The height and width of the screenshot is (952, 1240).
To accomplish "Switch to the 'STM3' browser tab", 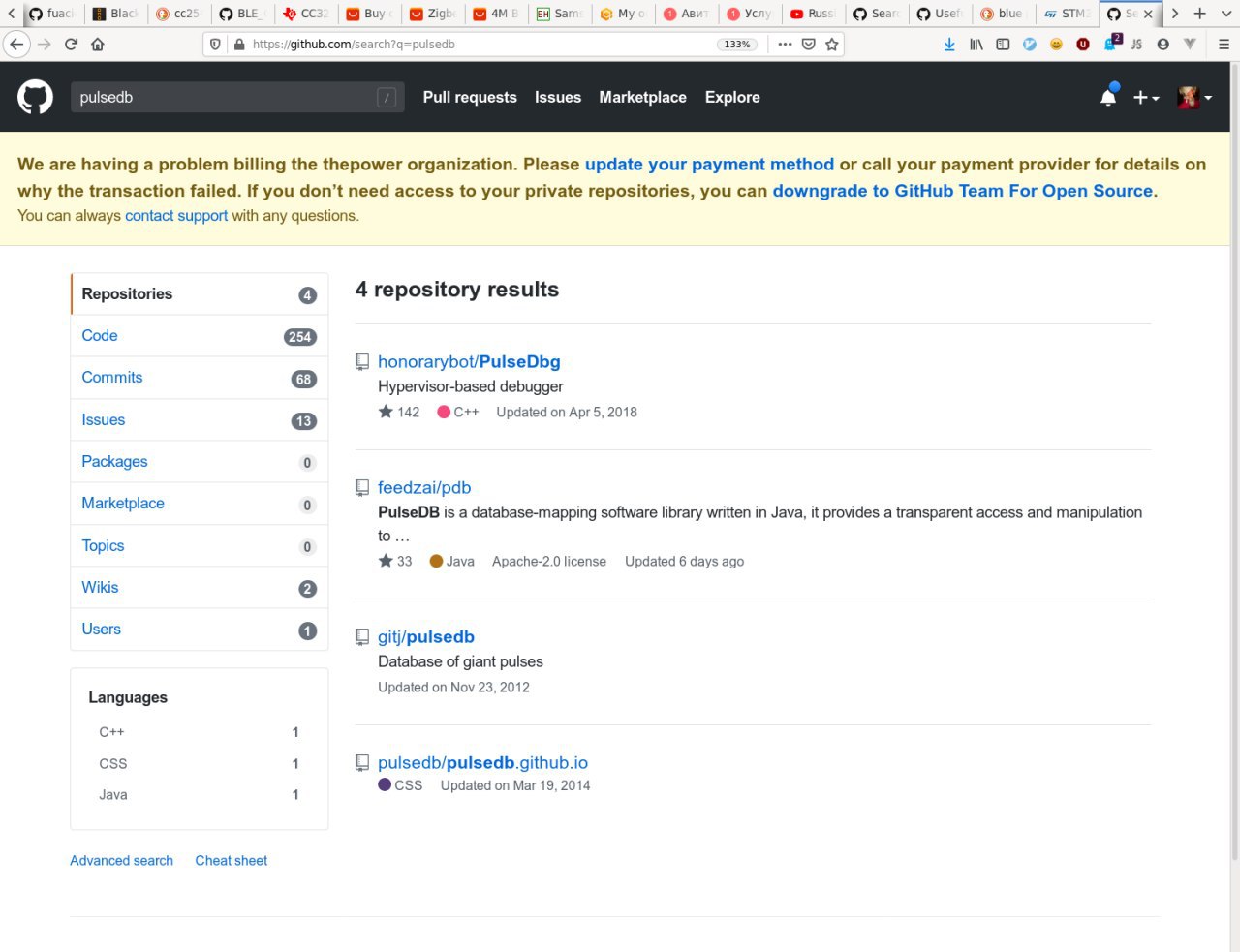I will (1067, 14).
